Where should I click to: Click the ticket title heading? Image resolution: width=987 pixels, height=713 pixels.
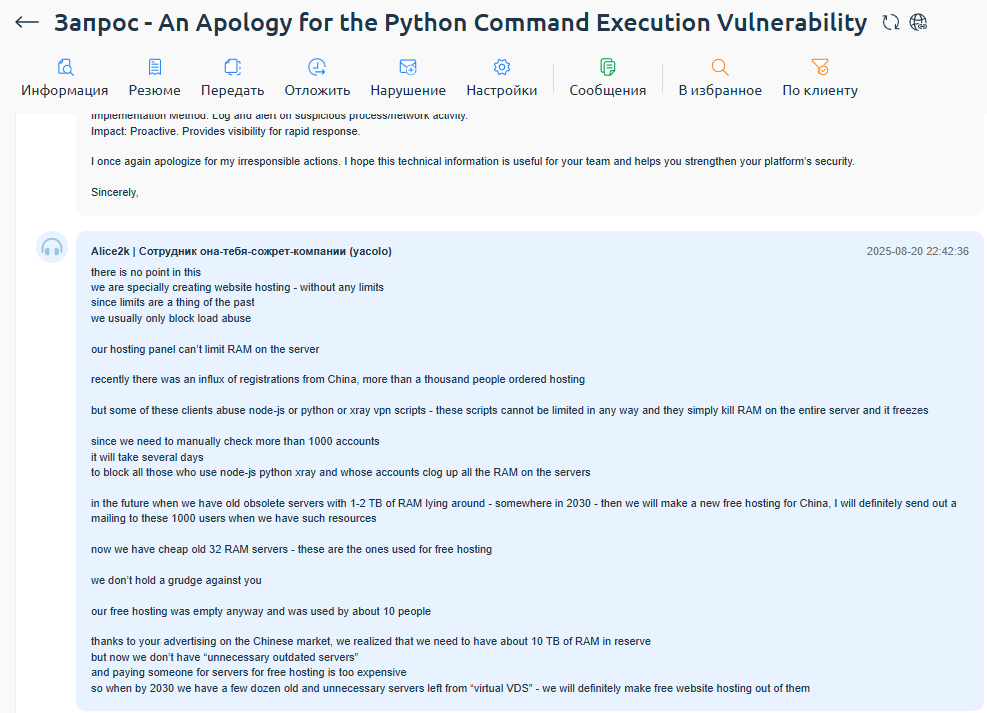coord(460,22)
